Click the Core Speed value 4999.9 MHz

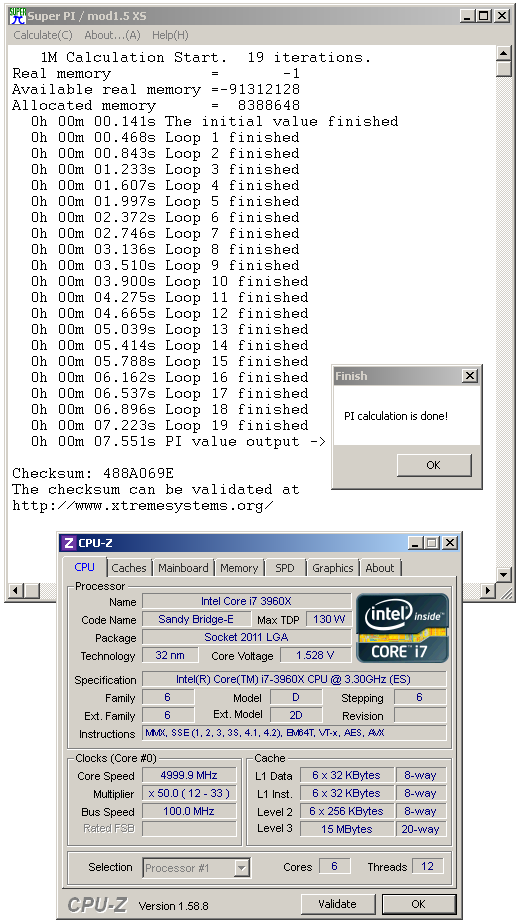coord(189,776)
